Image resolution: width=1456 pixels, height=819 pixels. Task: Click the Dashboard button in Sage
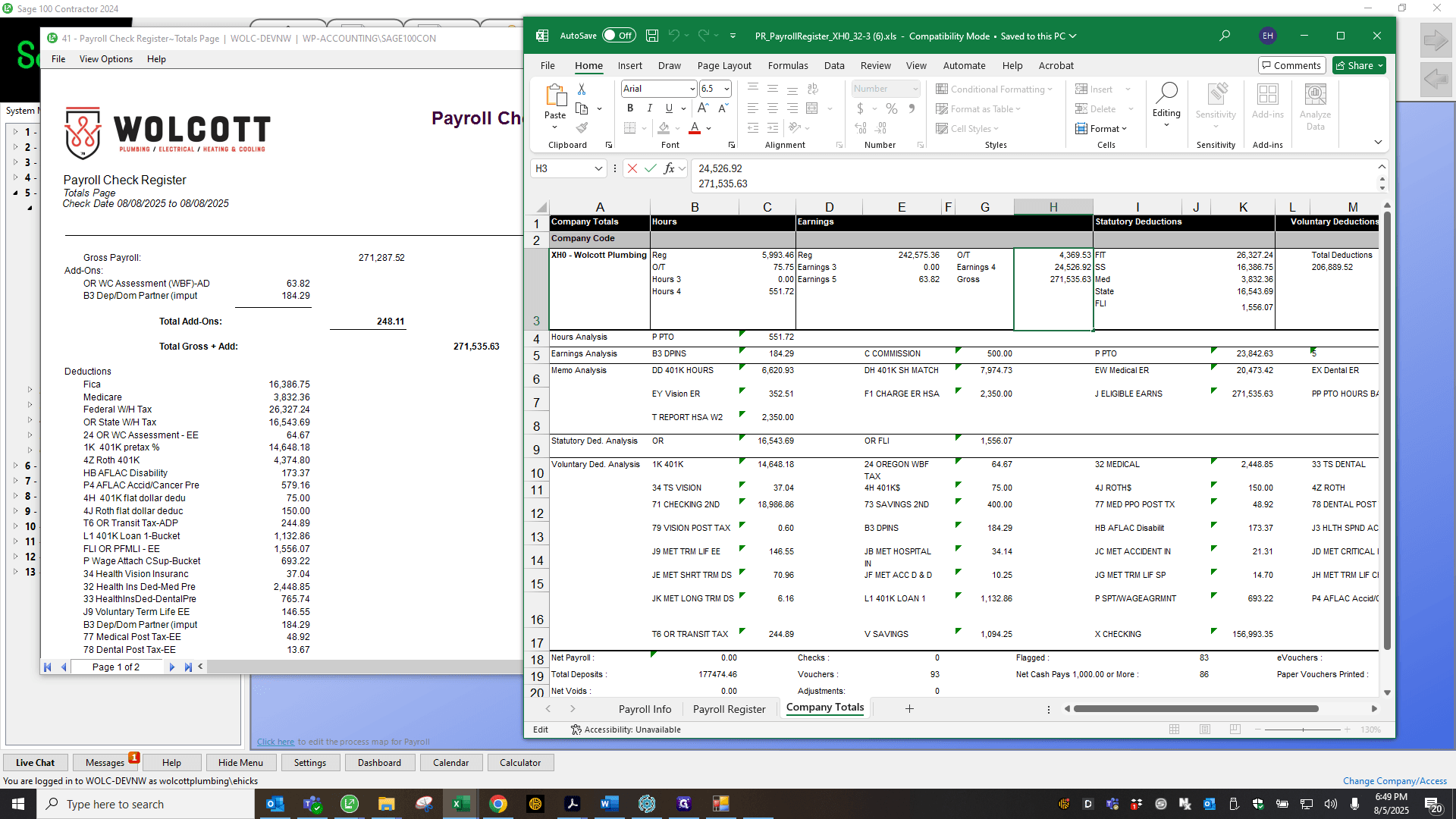point(379,763)
